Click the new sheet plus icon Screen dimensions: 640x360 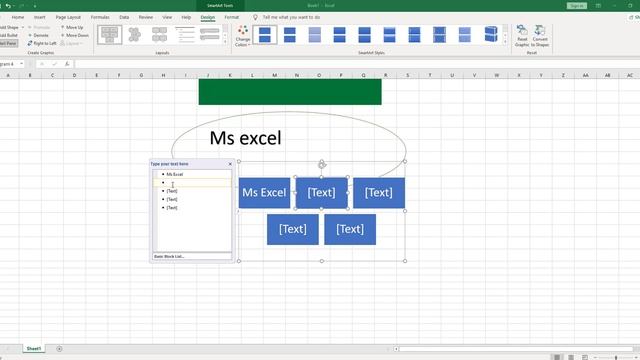point(59,349)
